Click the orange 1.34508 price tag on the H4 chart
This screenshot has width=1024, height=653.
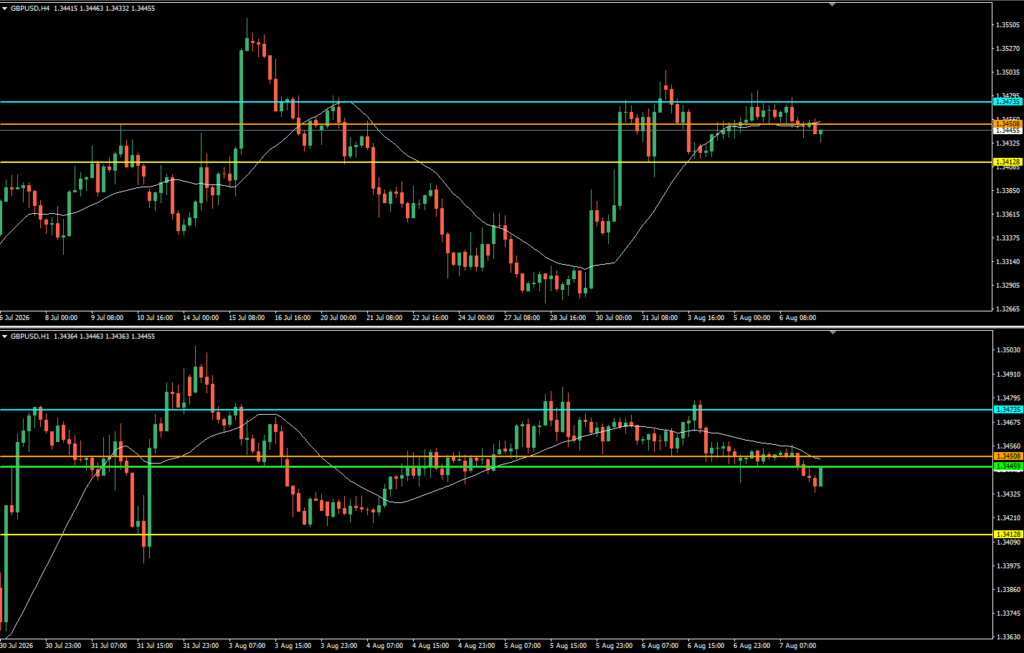point(1007,123)
